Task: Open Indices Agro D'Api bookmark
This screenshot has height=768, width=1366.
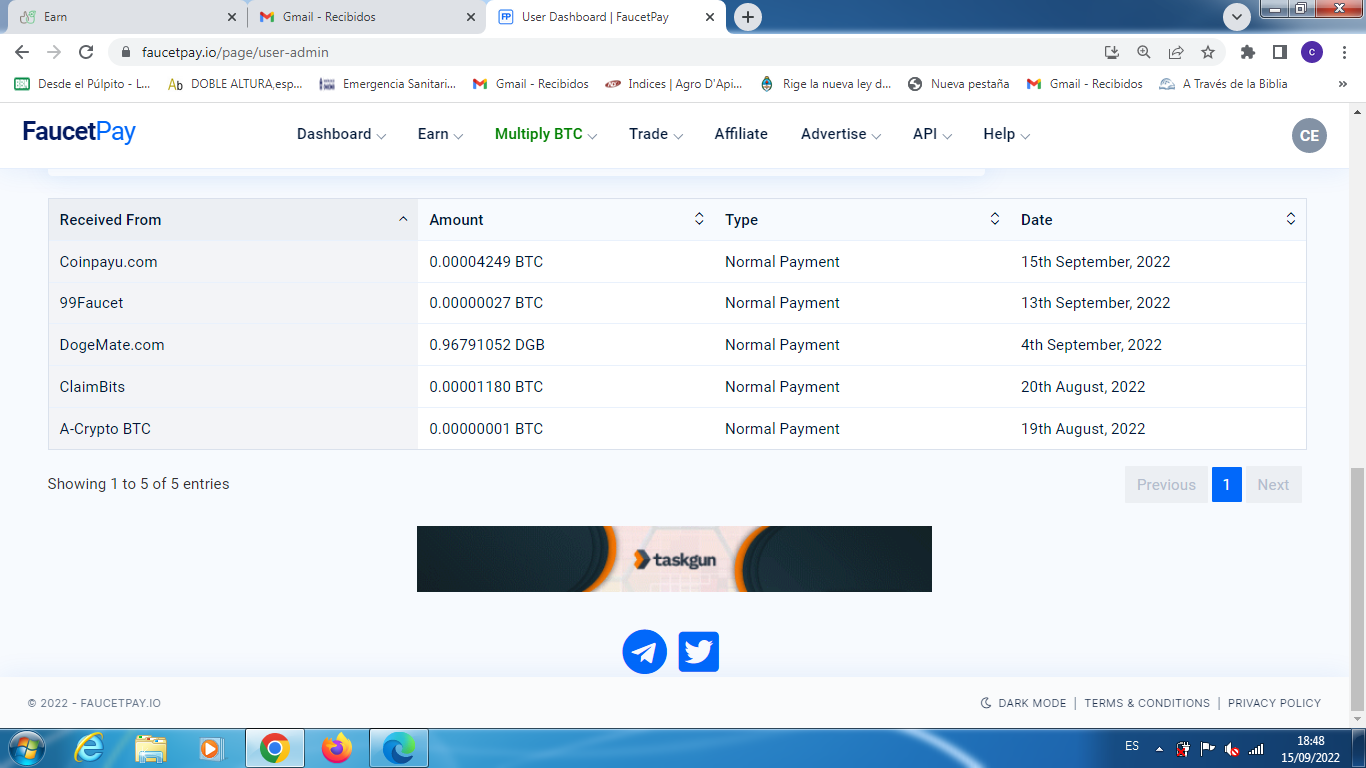Action: coord(673,84)
